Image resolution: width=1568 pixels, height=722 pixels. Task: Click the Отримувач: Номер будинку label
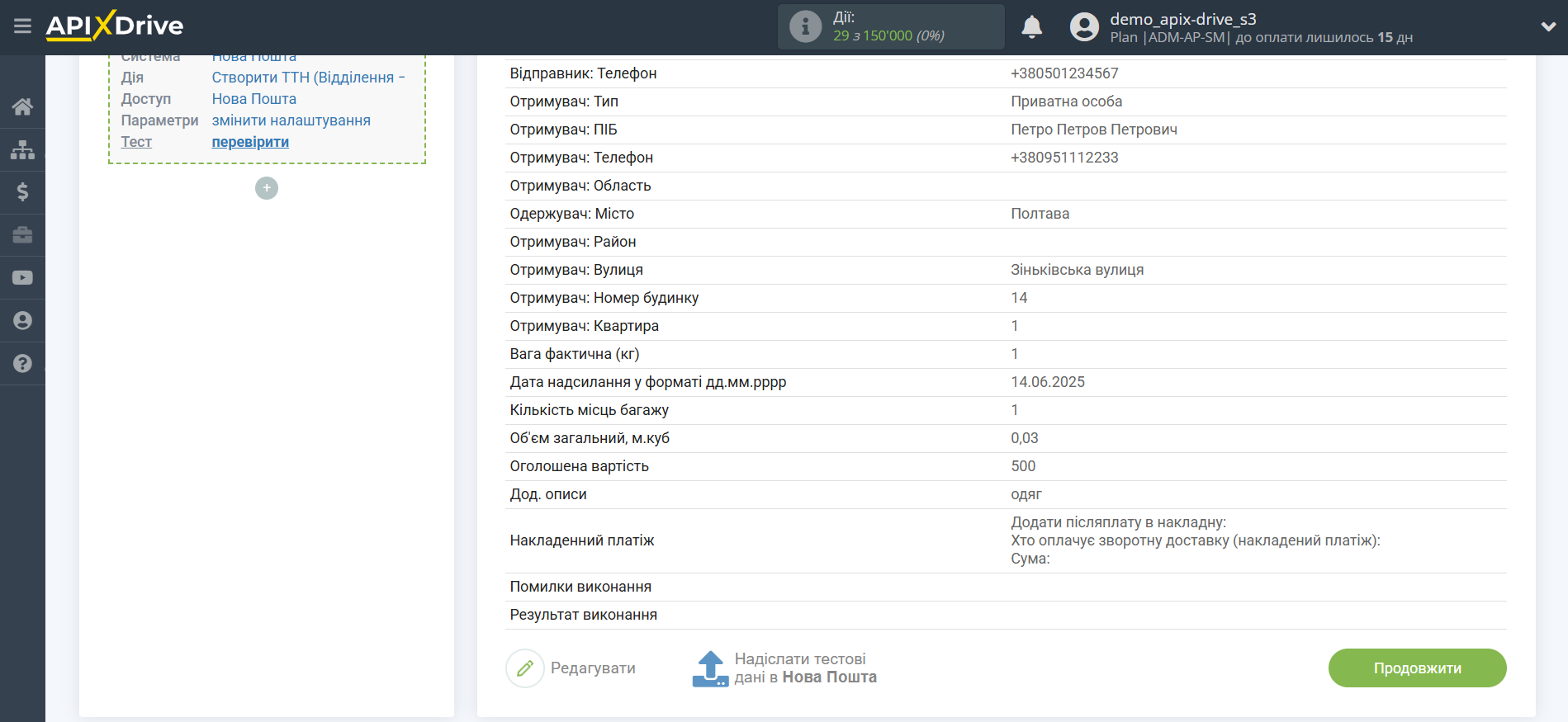604,298
